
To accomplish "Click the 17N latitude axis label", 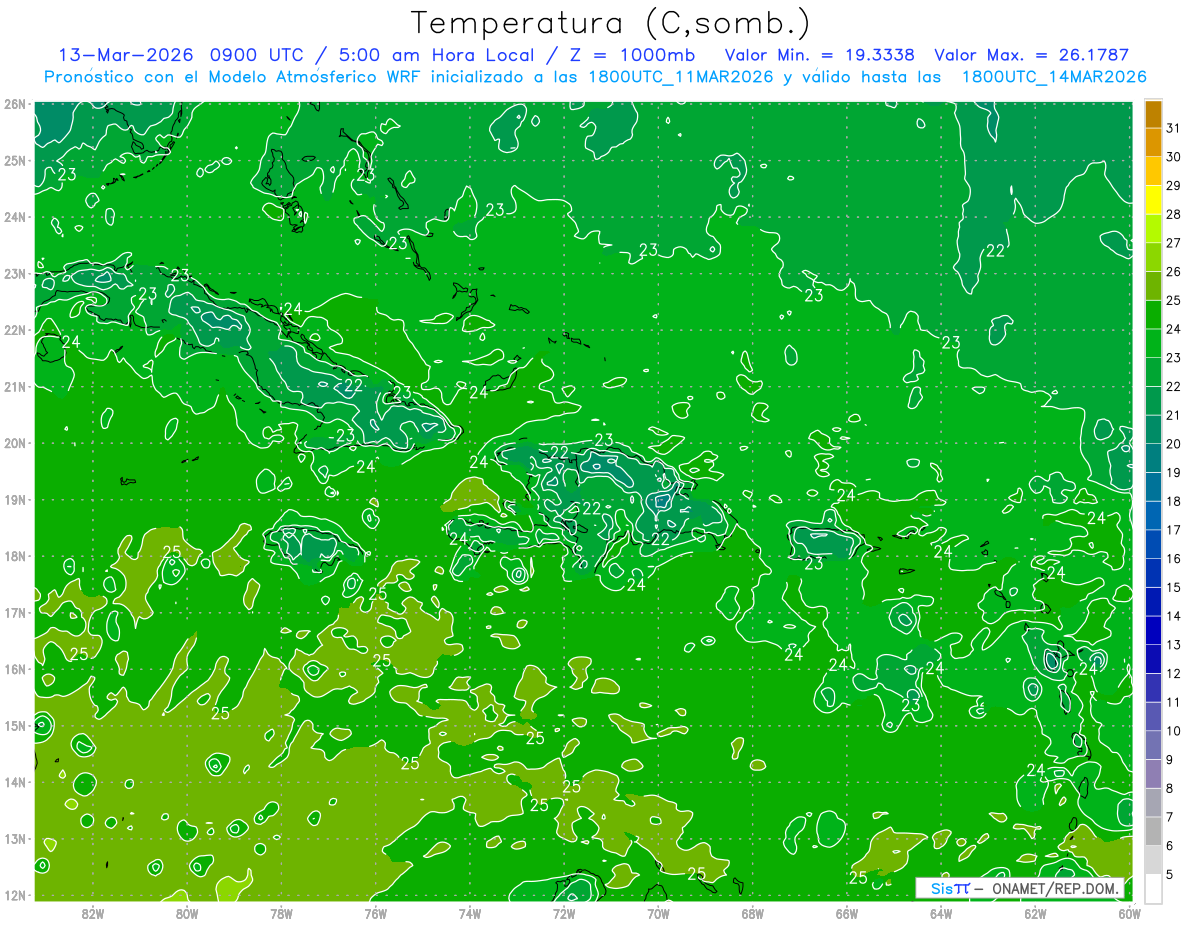I will point(15,613).
